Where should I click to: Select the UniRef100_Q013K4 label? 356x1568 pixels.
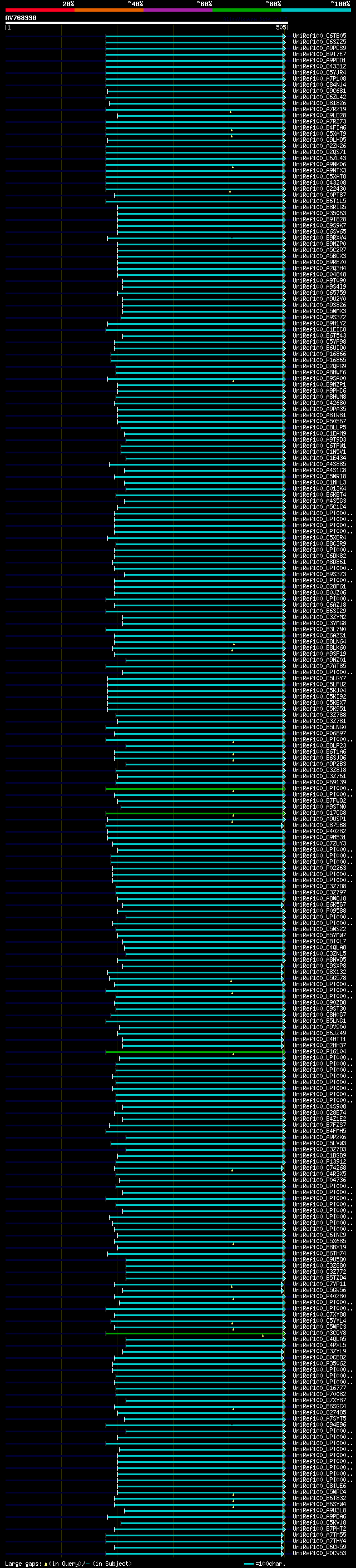click(x=319, y=489)
